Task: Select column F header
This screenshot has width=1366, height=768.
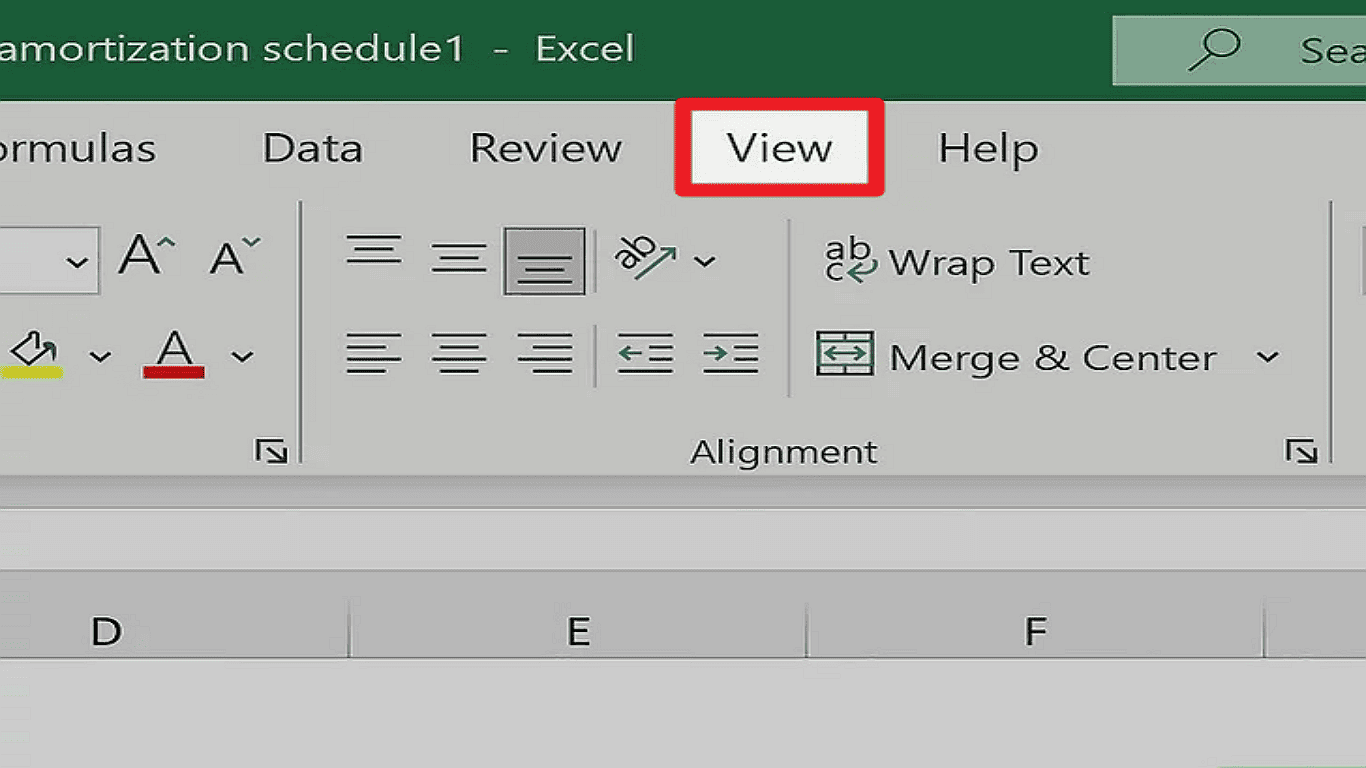Action: click(x=1035, y=631)
